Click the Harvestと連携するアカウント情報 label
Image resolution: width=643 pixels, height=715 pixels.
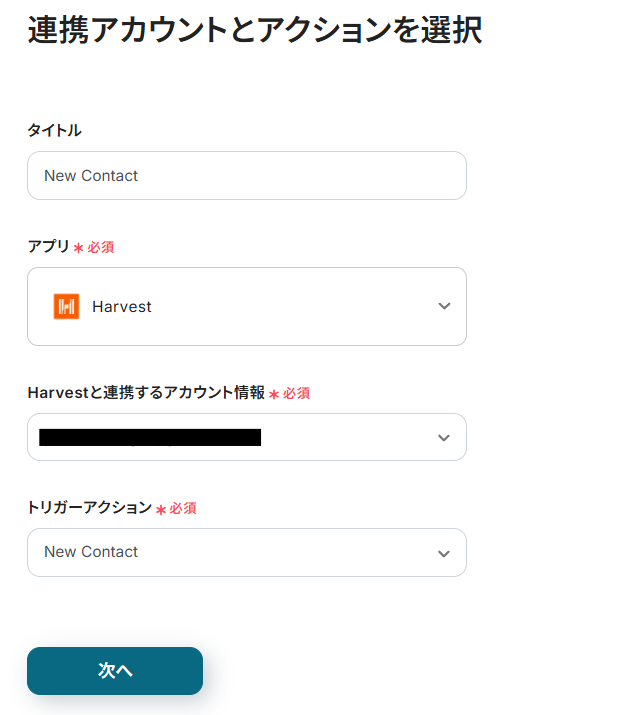coord(146,393)
